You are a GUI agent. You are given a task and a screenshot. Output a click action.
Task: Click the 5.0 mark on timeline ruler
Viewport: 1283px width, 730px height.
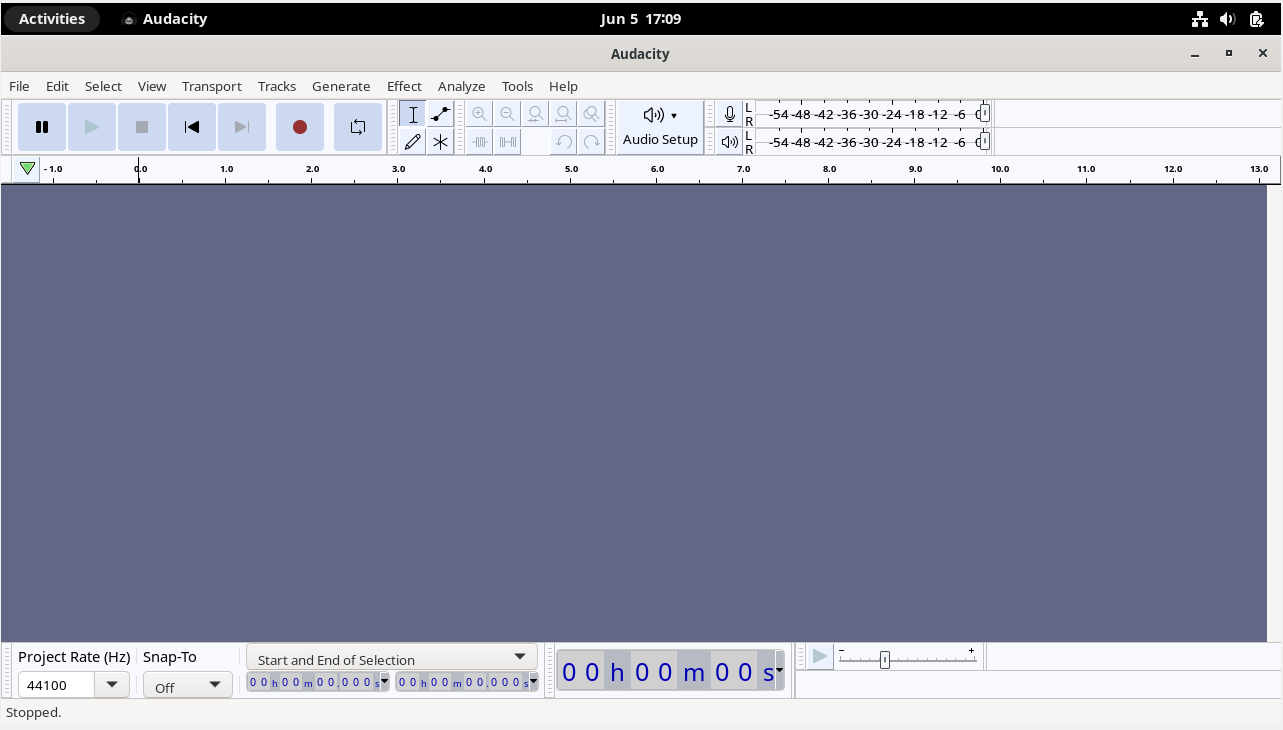click(572, 169)
